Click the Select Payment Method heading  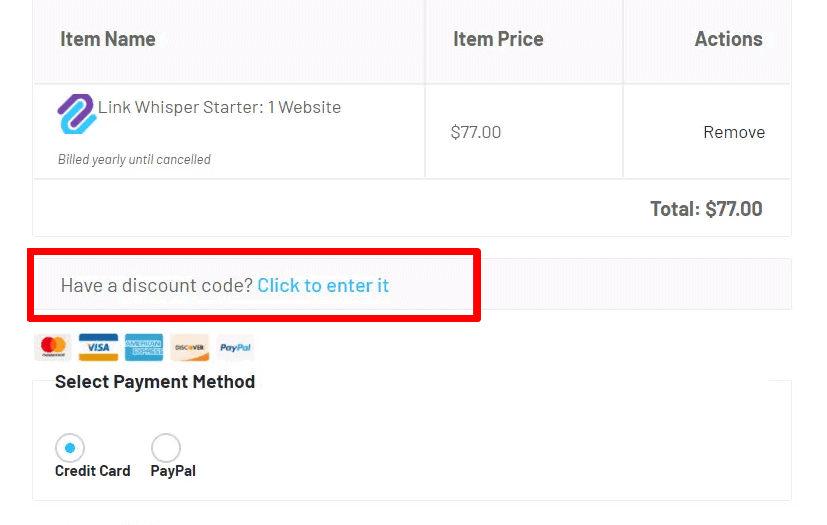155,381
